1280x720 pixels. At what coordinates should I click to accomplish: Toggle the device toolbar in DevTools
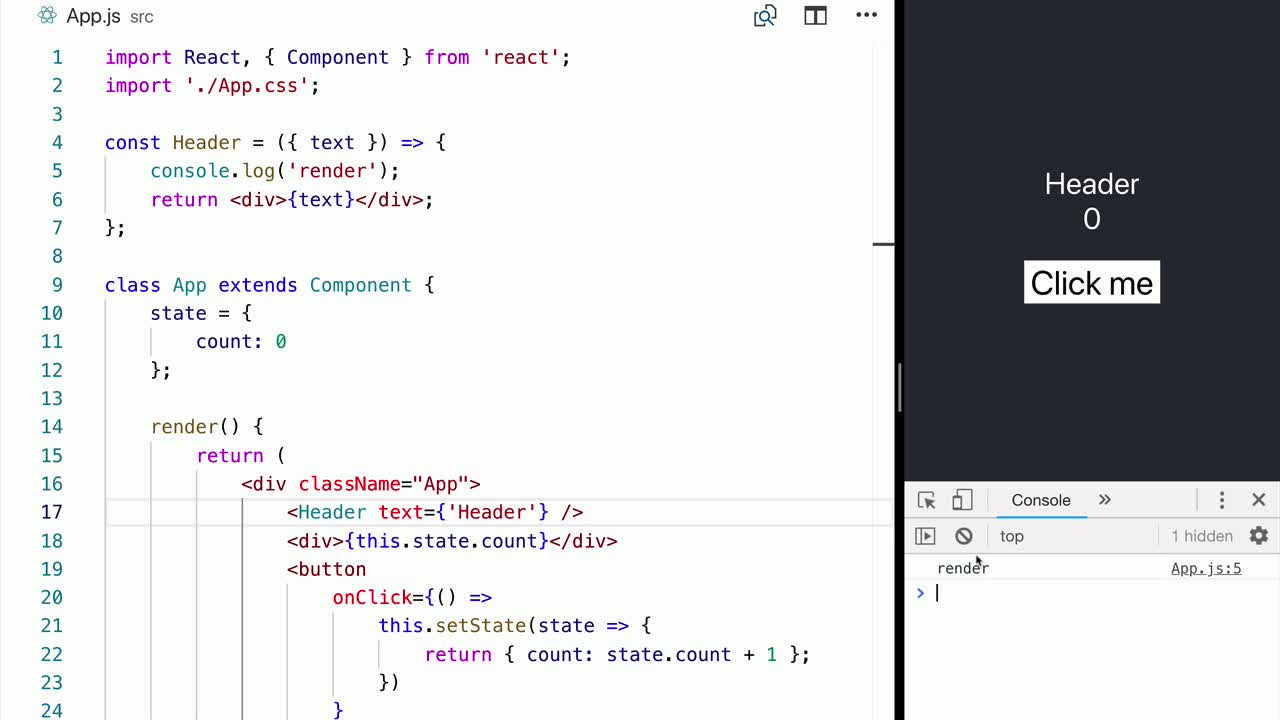[962, 499]
